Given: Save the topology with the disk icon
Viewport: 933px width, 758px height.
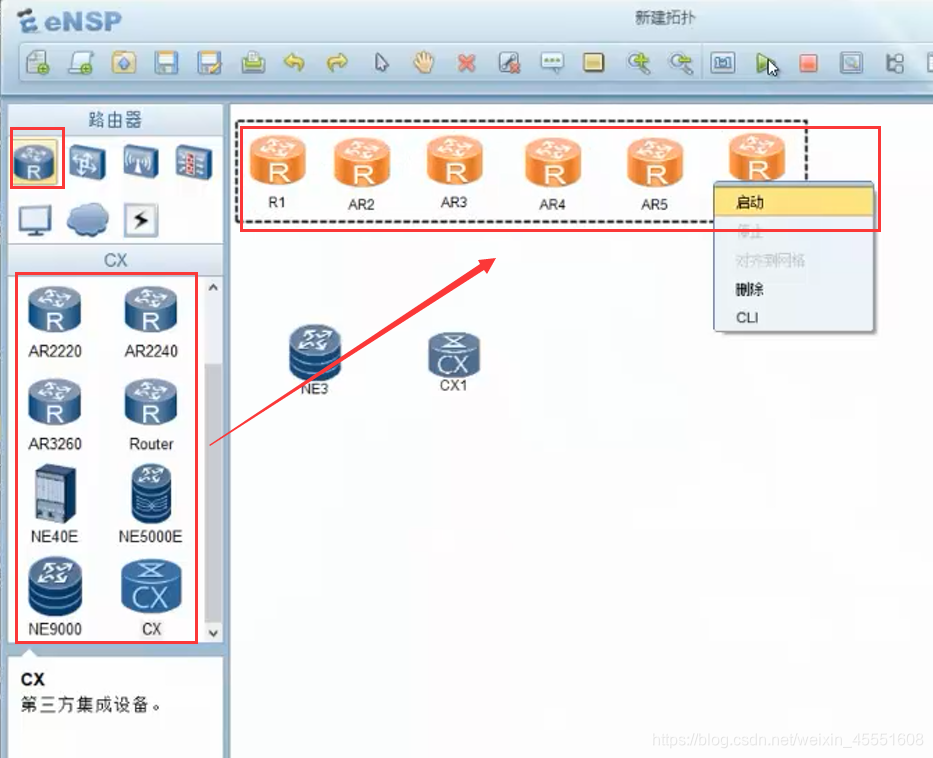Looking at the screenshot, I should coord(167,62).
